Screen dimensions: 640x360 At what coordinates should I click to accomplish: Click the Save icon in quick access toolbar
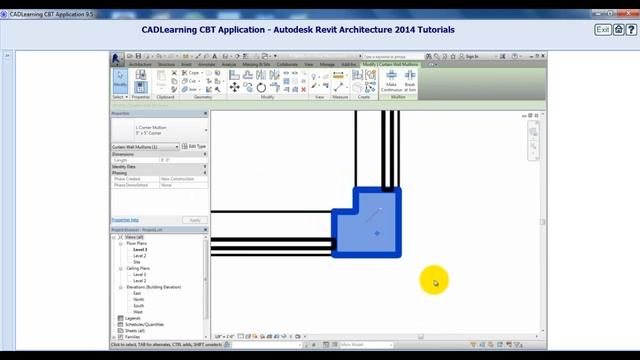[x=138, y=56]
